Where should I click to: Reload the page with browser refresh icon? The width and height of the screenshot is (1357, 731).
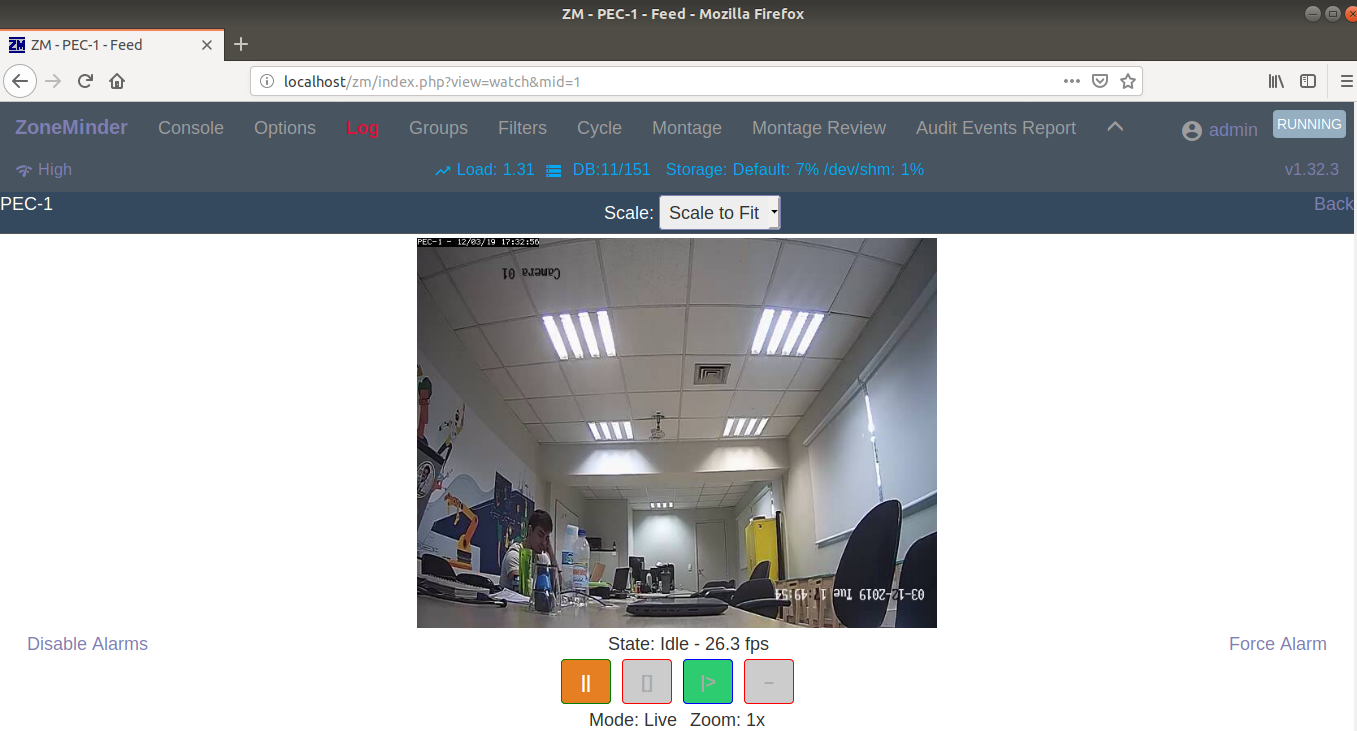[86, 81]
